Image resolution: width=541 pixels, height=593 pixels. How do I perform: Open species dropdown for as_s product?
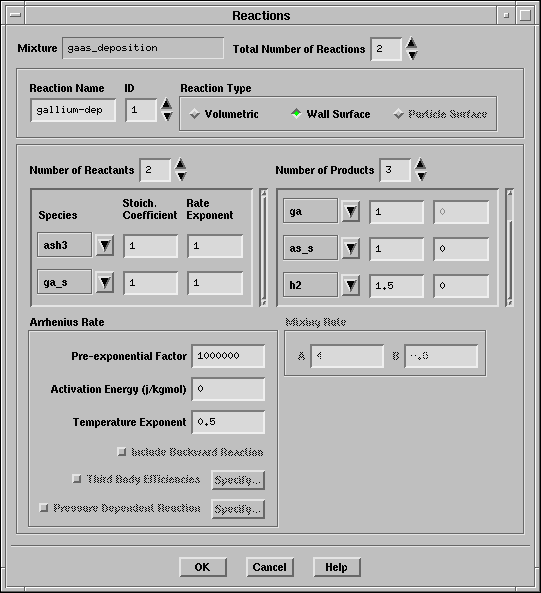(351, 248)
